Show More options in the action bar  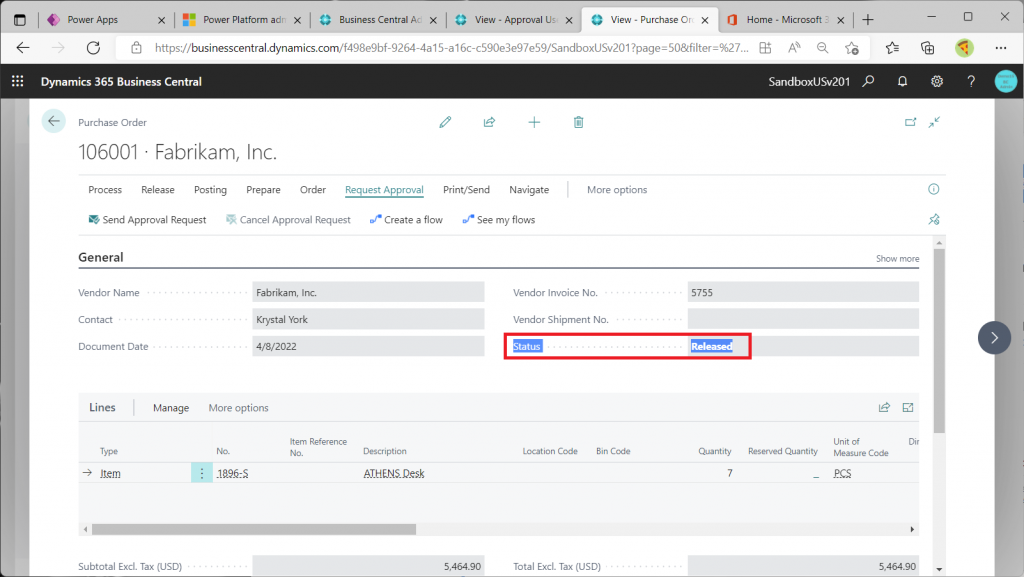coord(617,189)
